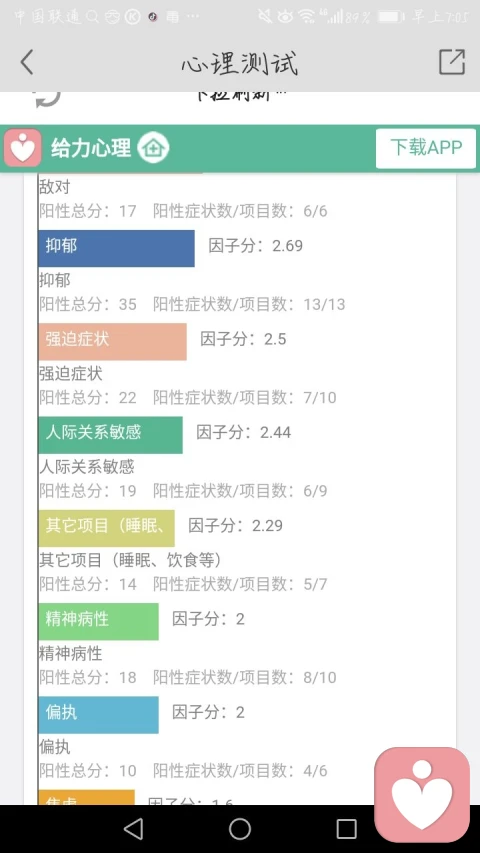Tap the 给力心理 heart logo icon

tap(22, 147)
